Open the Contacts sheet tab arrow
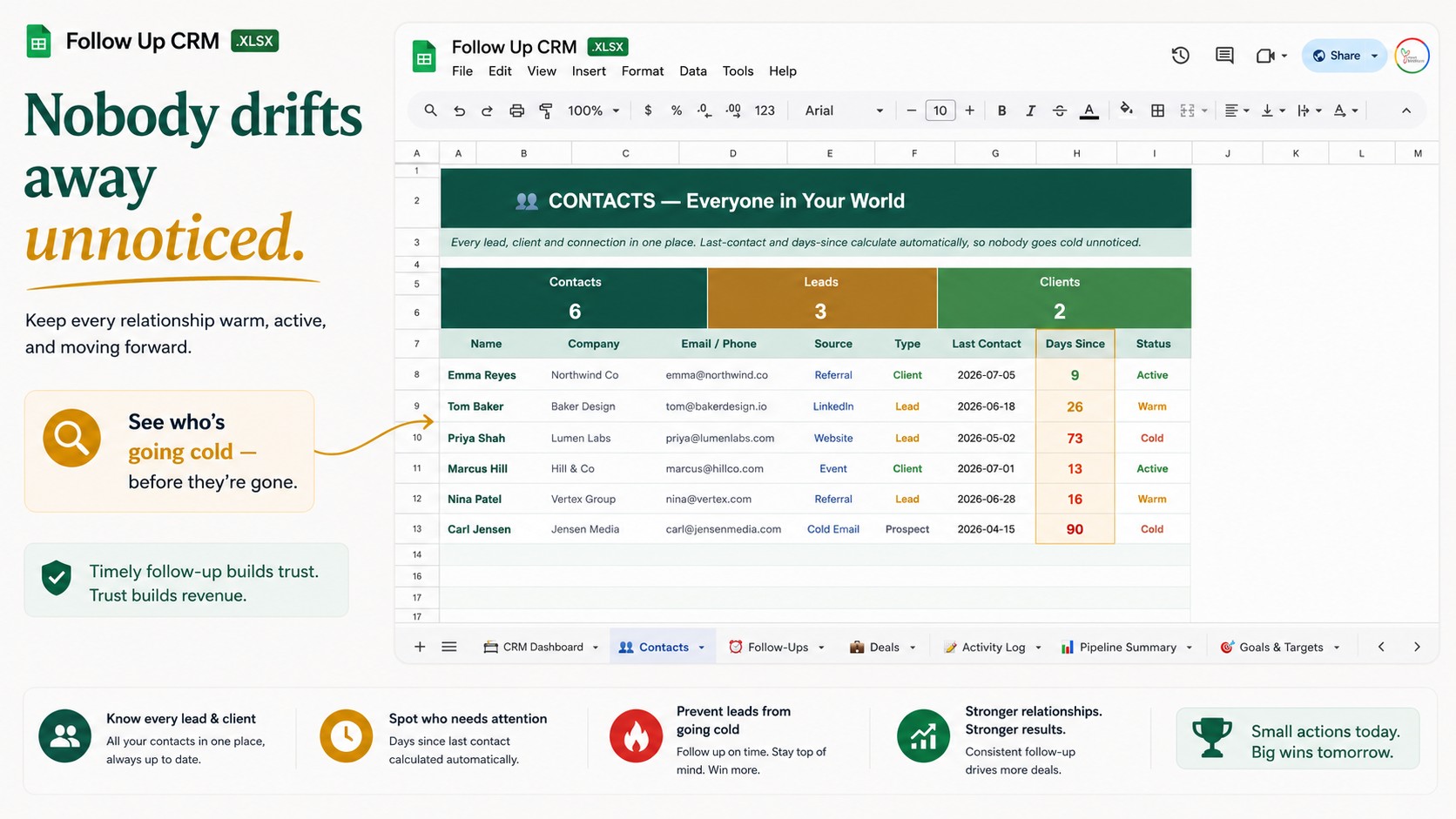The height and width of the screenshot is (819, 1456). pyautogui.click(x=702, y=648)
